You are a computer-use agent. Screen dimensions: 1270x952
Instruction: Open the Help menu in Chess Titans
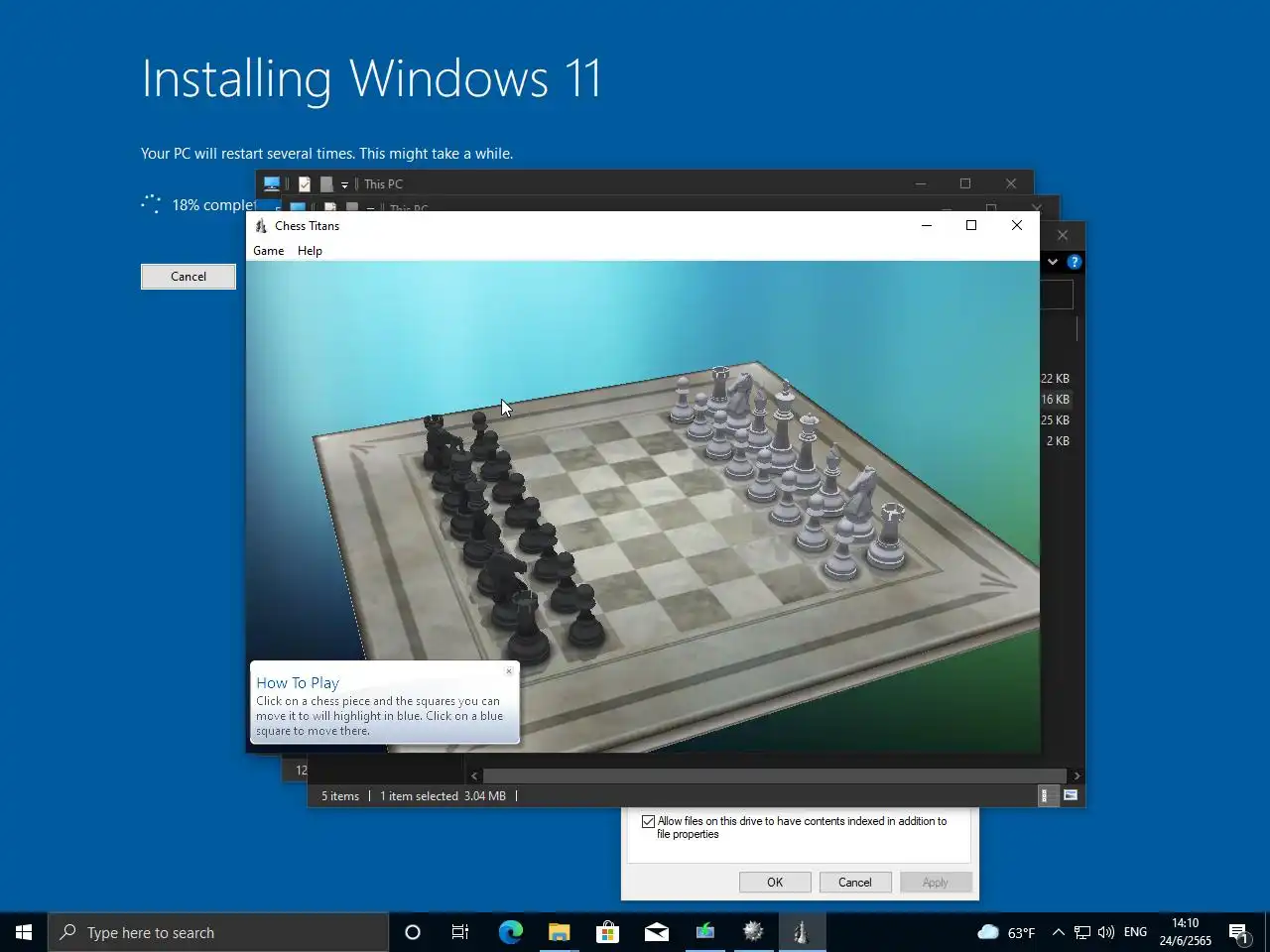point(310,251)
